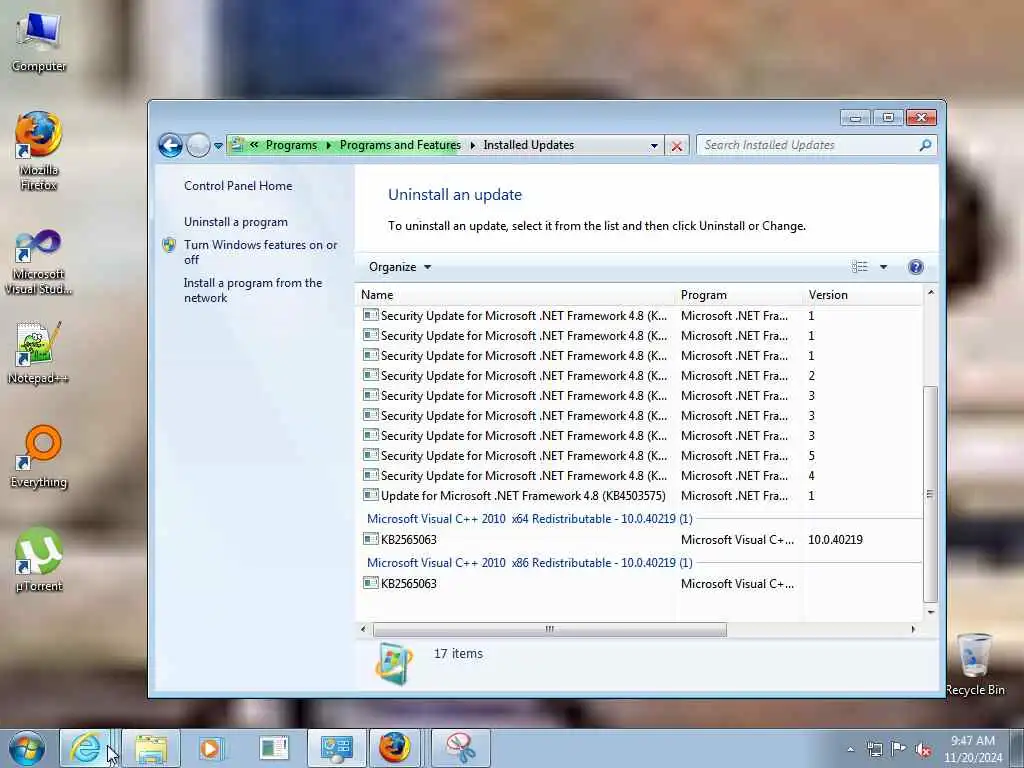Open the Computer desktop icon
Viewport: 1024px width, 768px height.
point(38,40)
